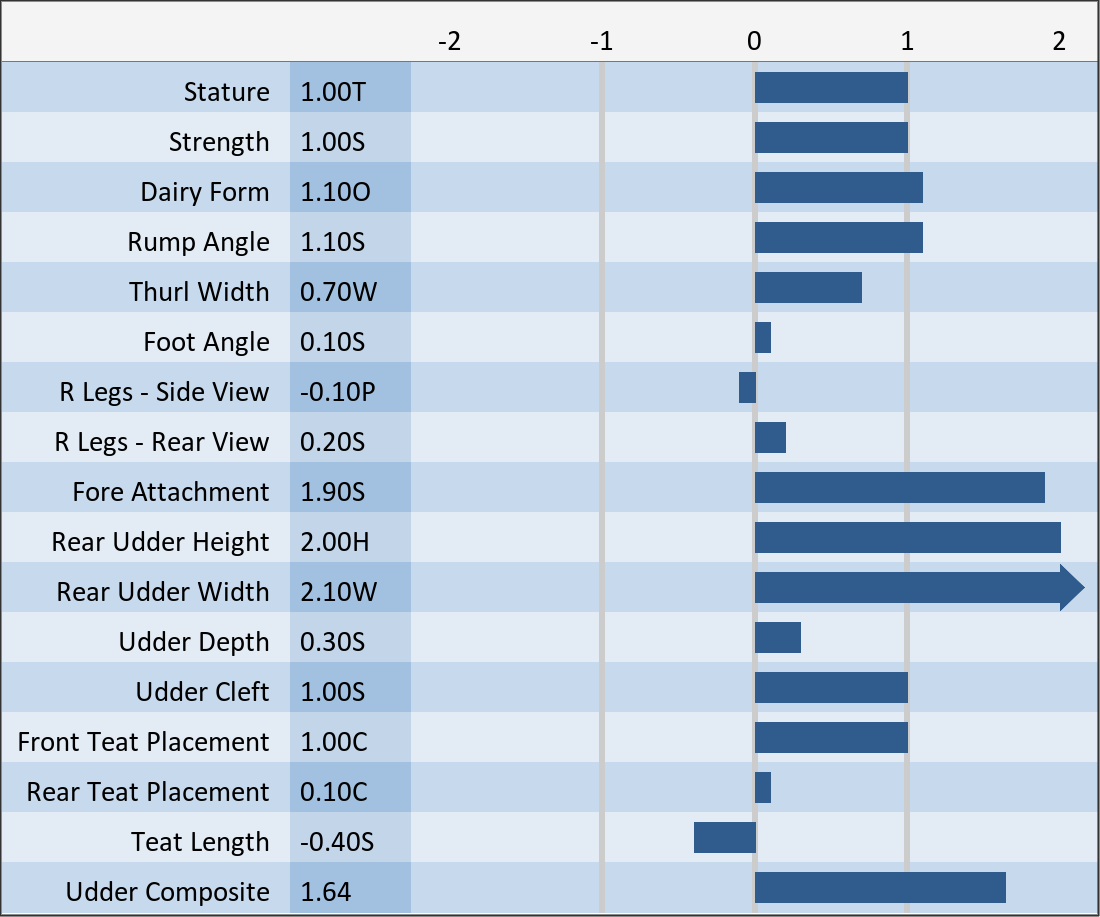Click the Fore Attachment bar
The height and width of the screenshot is (917, 1100).
pos(899,488)
